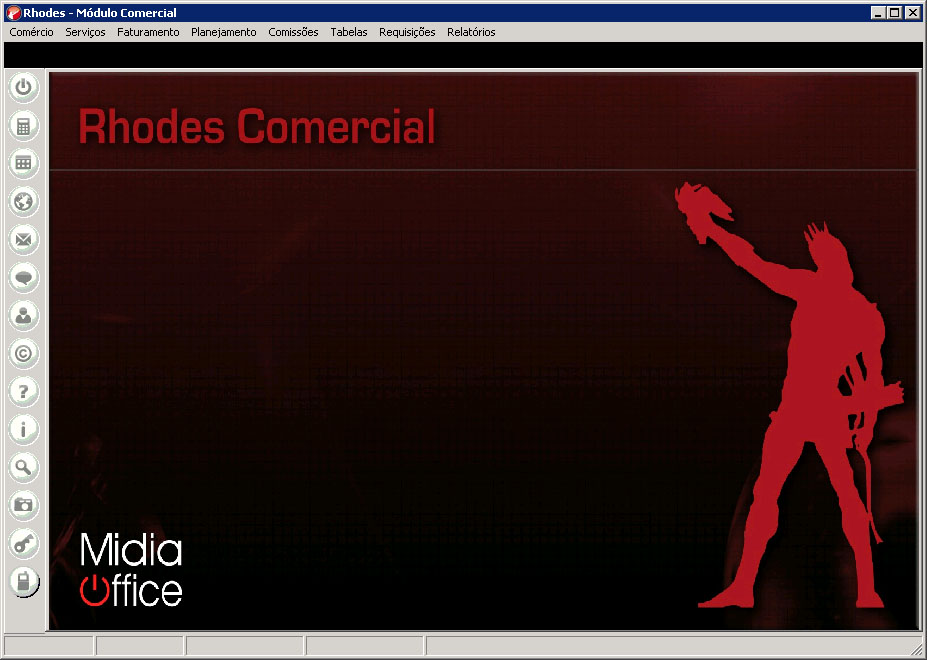Open the Comissões menu
The image size is (927, 660).
click(293, 32)
